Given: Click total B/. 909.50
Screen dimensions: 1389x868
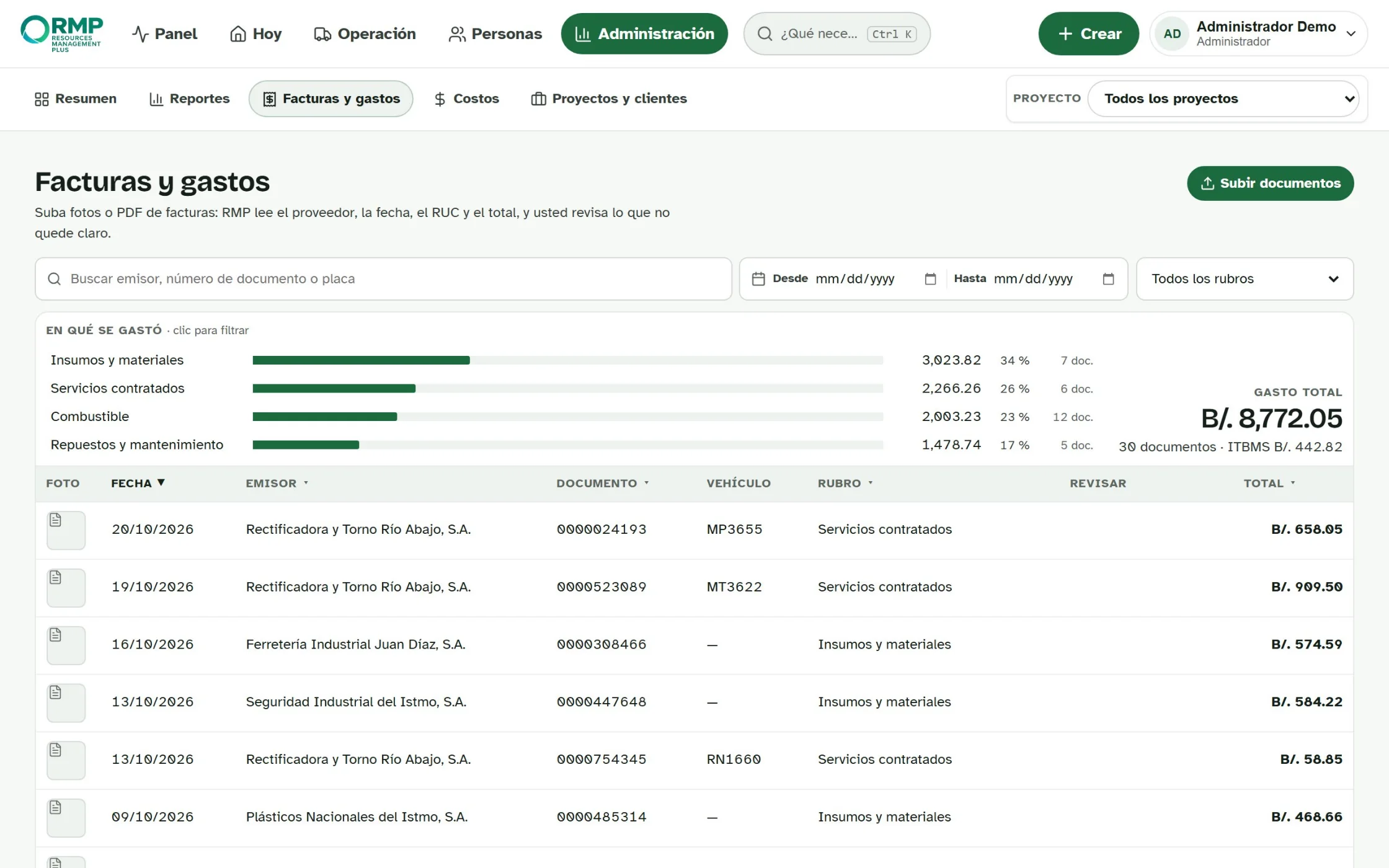Looking at the screenshot, I should click(1307, 587).
